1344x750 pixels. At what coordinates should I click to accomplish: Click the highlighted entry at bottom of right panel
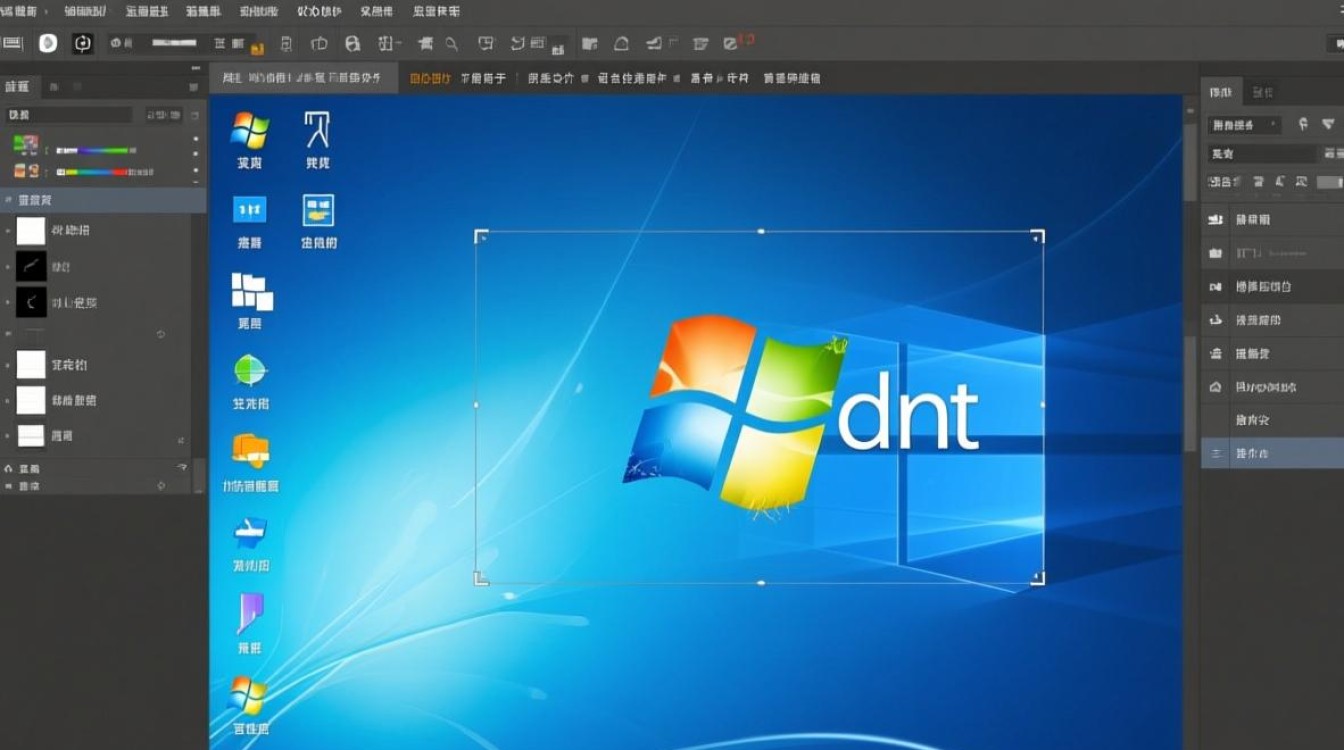(x=1270, y=452)
